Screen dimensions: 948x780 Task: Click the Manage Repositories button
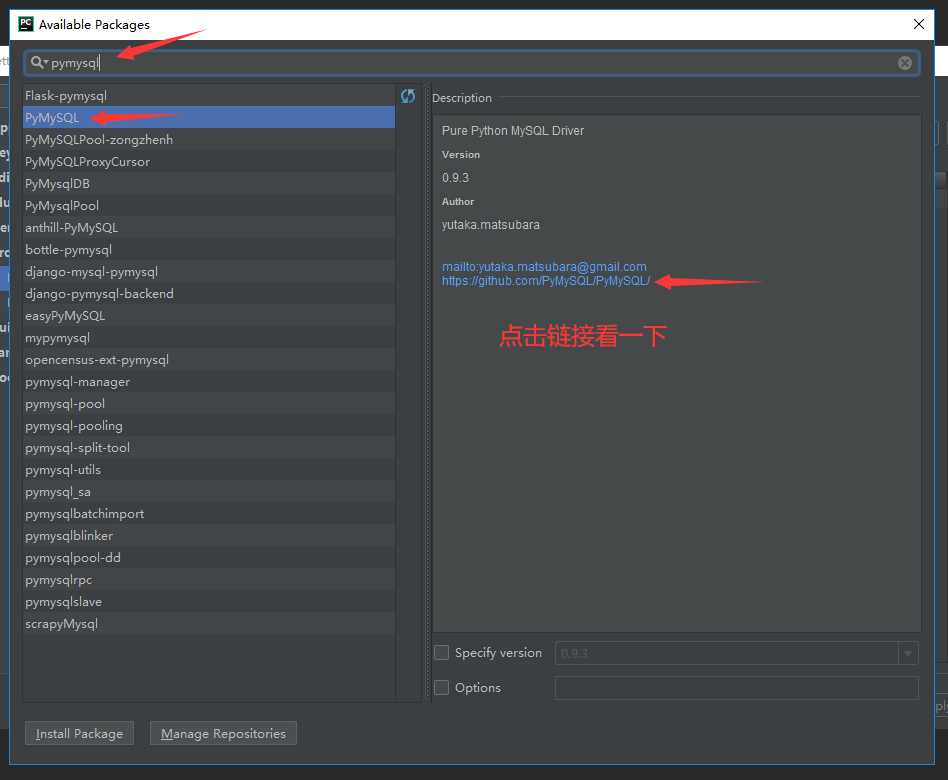(x=223, y=733)
